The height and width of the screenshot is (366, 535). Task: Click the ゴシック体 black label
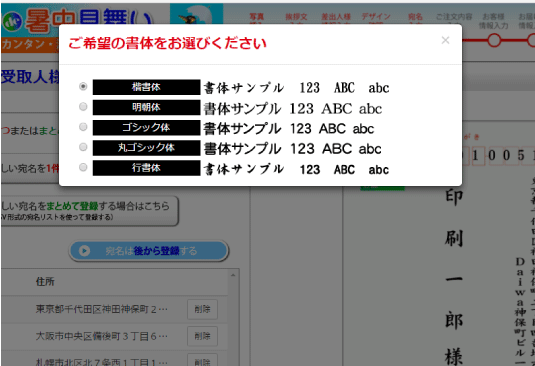146,128
